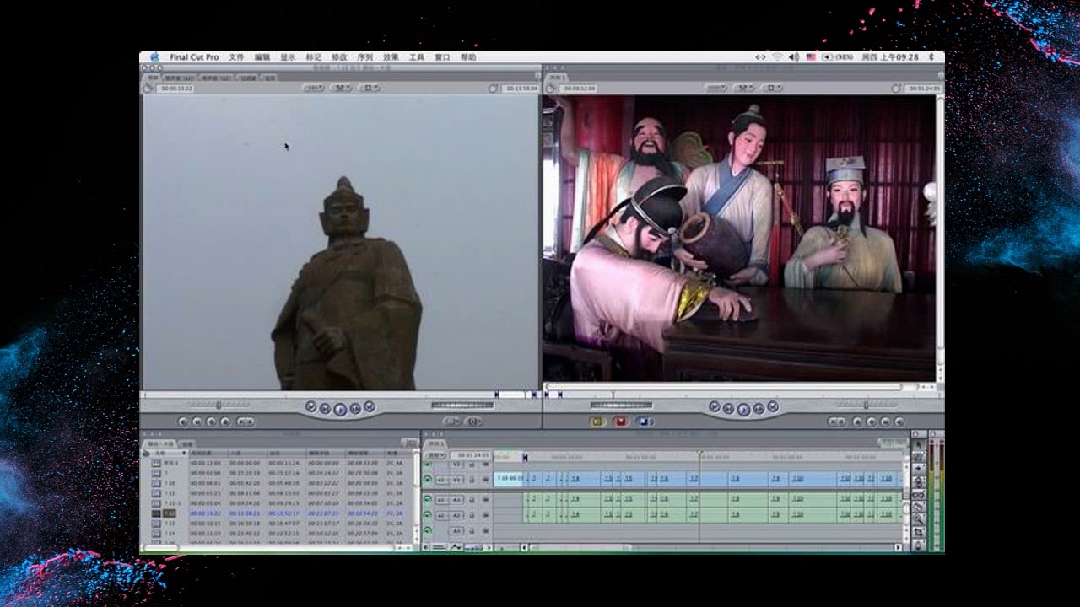Open the 序列 (Sequence) menu

[365, 57]
